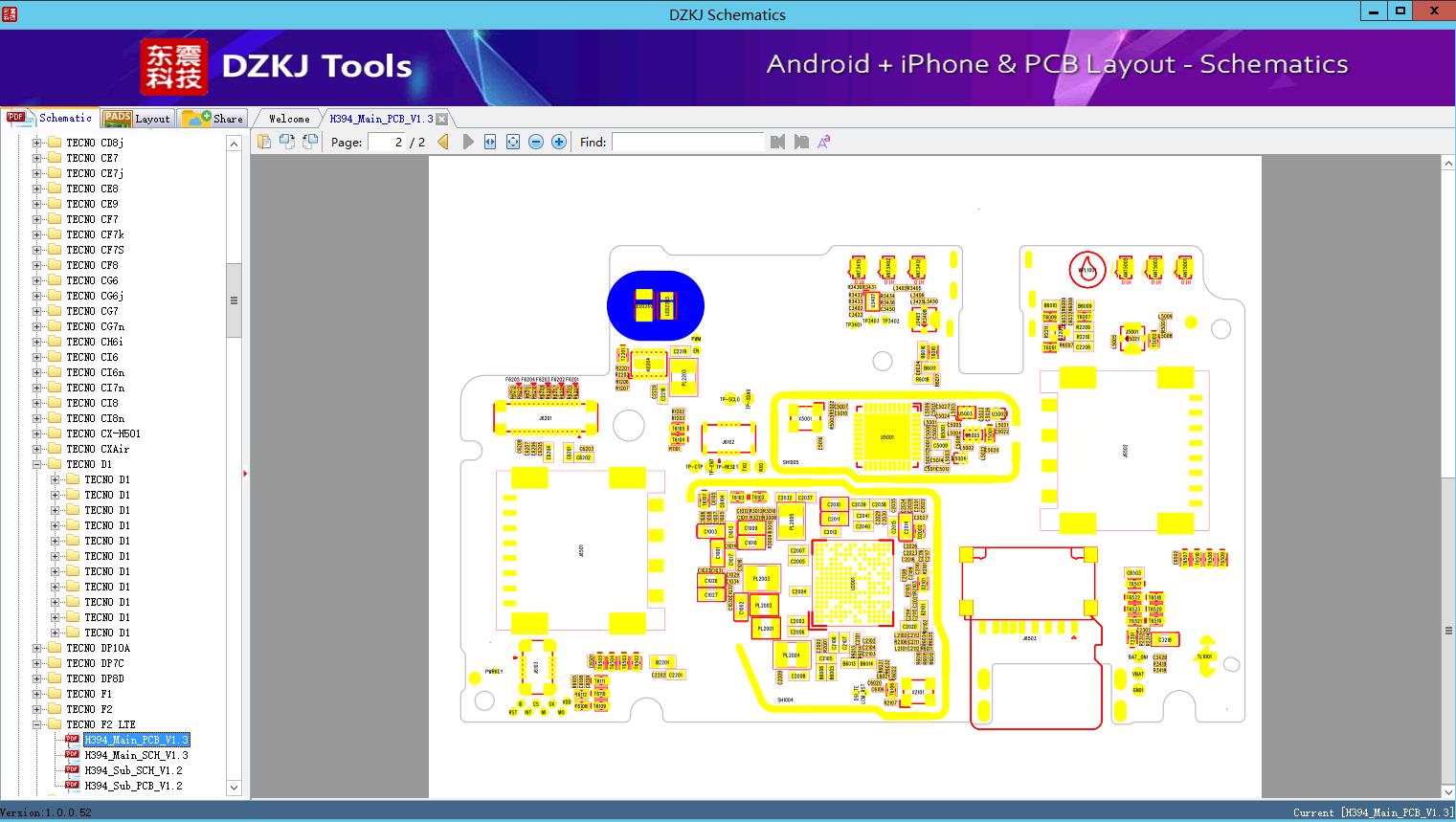Viewport: 1456px width, 822px height.
Task: Zoom out with the minus icon
Action: 536,142
